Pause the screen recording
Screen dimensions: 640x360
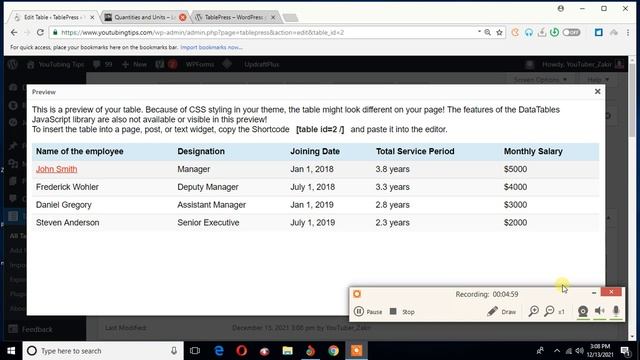point(368,311)
